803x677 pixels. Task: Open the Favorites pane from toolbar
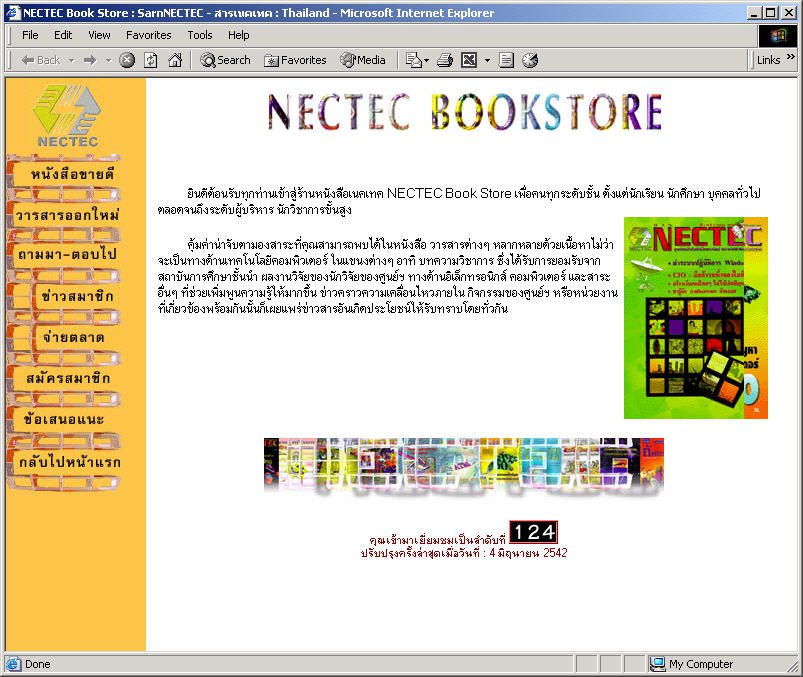click(295, 60)
